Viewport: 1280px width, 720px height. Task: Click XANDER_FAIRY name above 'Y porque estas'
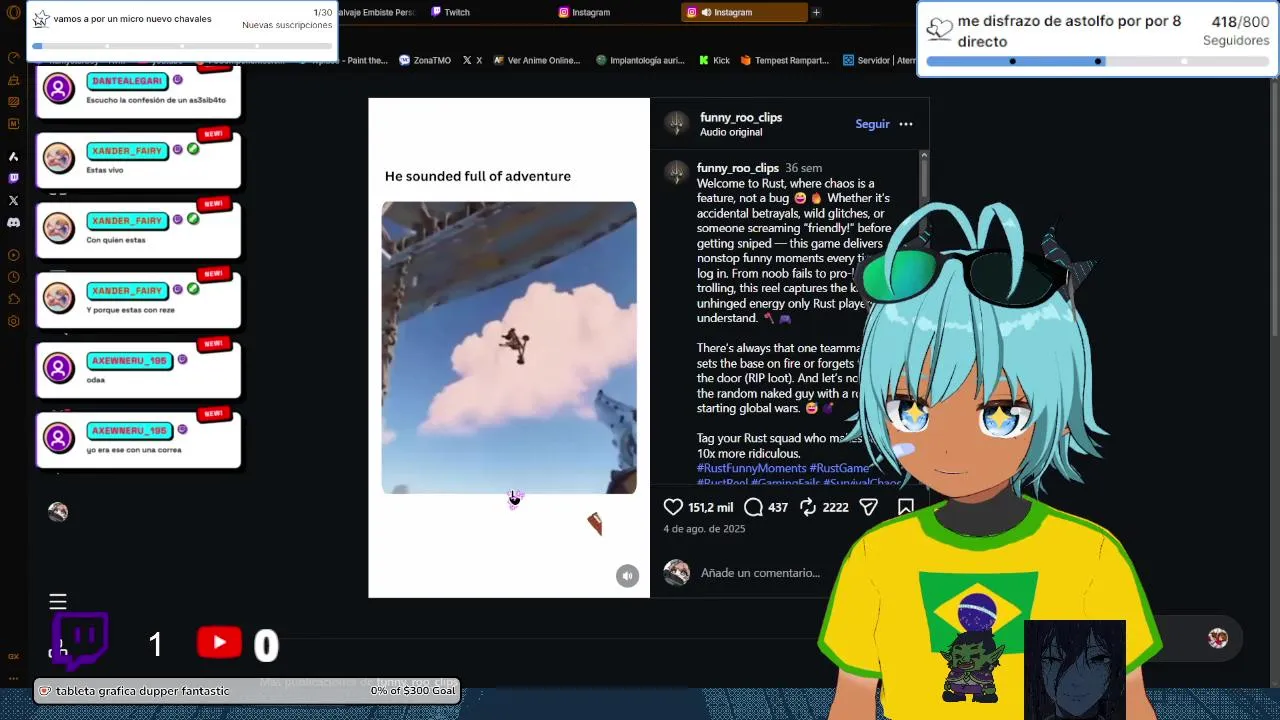pos(126,290)
